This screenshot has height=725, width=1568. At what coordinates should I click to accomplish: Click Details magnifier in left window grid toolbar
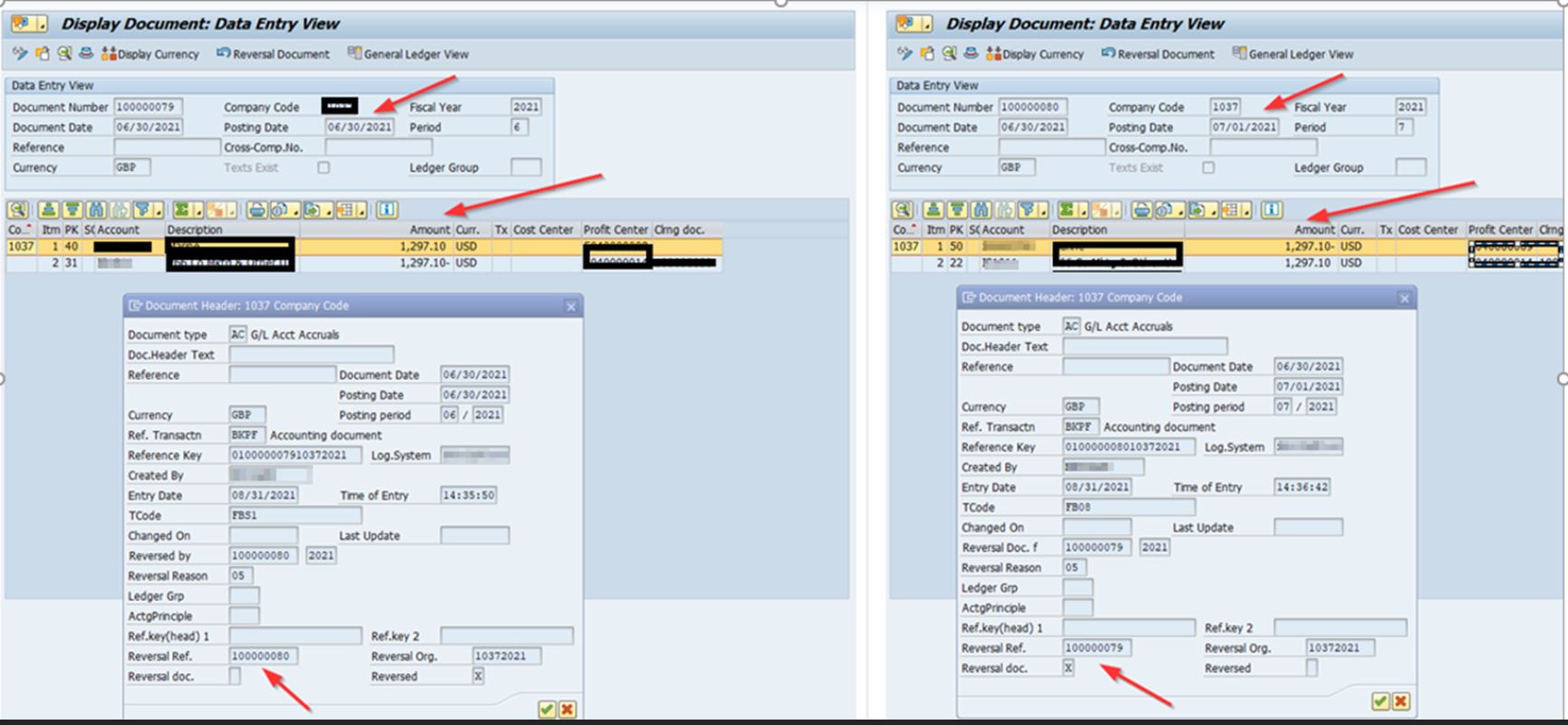18,210
